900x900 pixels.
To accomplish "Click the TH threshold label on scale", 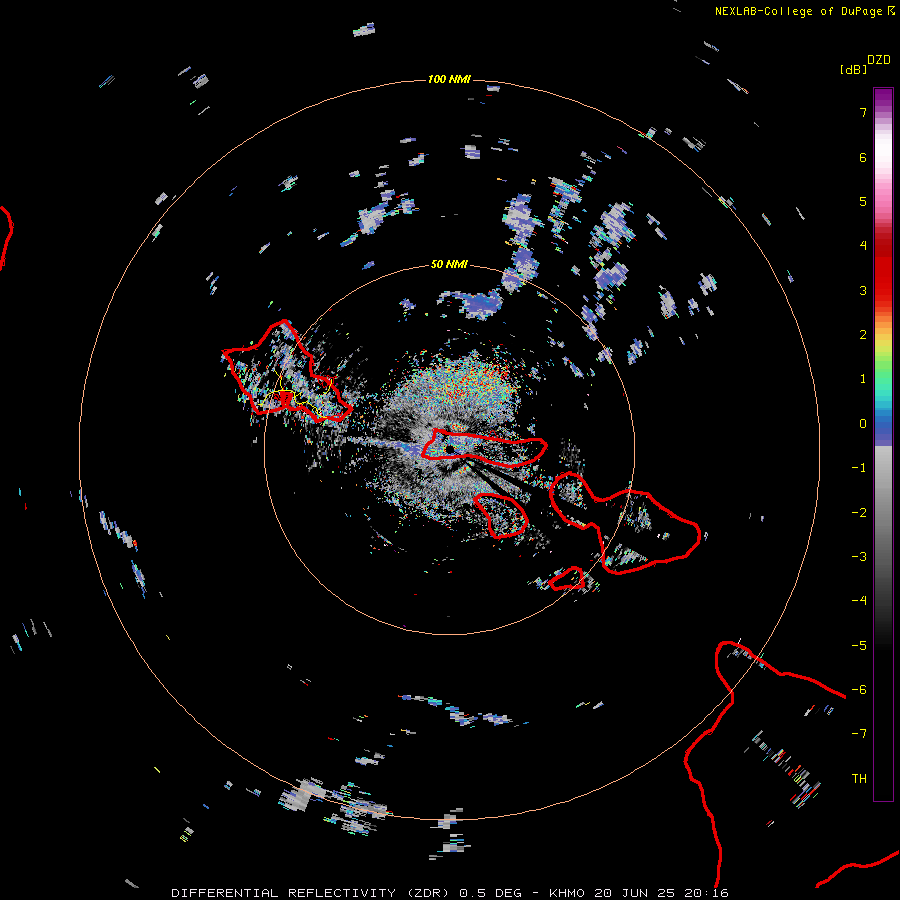I will [859, 779].
